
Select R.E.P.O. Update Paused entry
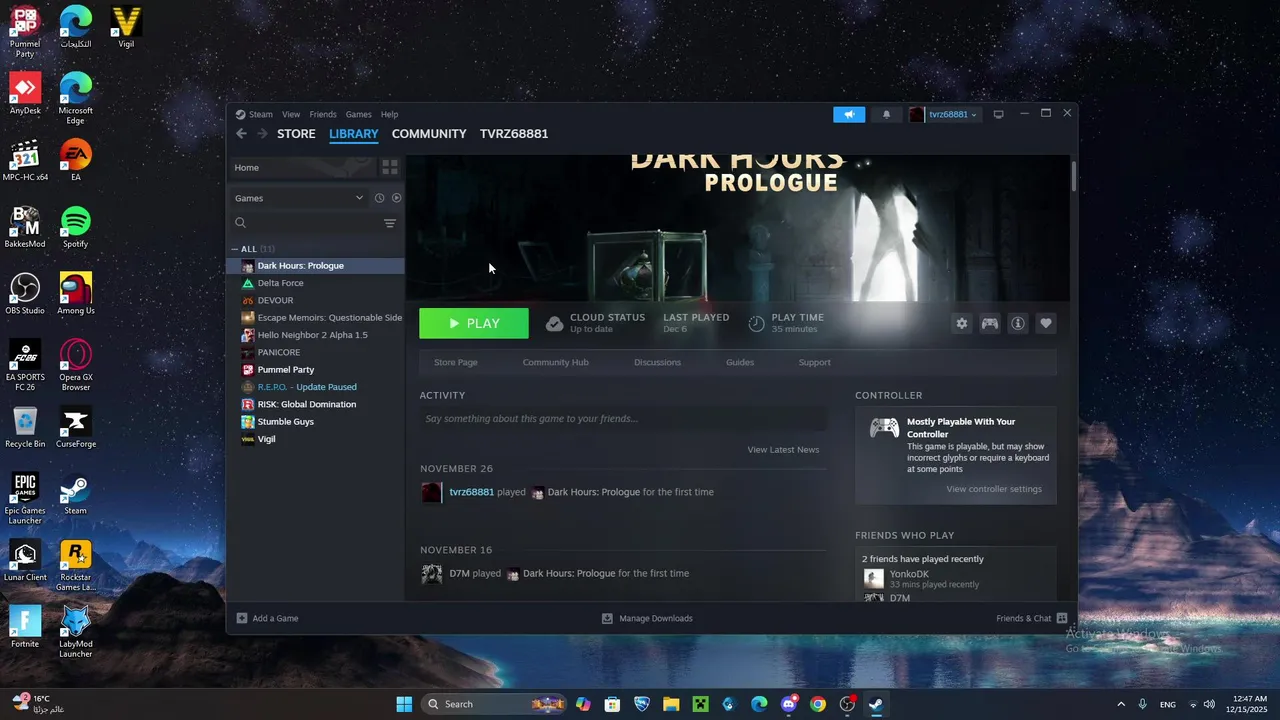pos(316,387)
